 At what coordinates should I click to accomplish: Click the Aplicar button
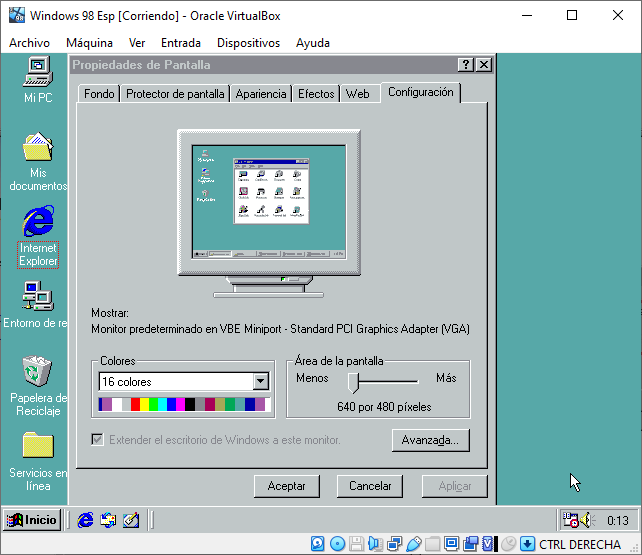[454, 486]
